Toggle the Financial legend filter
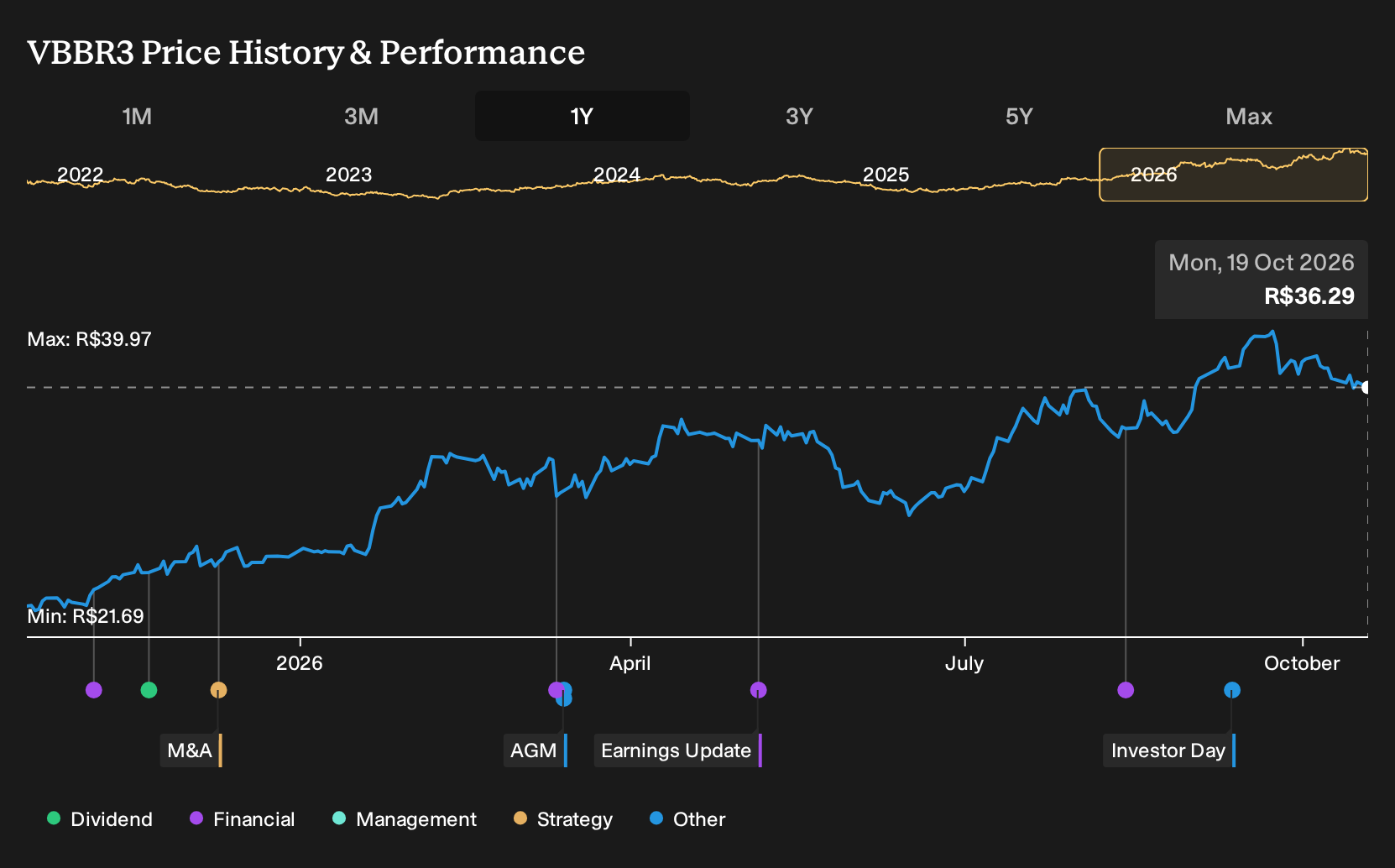Image resolution: width=1395 pixels, height=868 pixels. tap(243, 819)
